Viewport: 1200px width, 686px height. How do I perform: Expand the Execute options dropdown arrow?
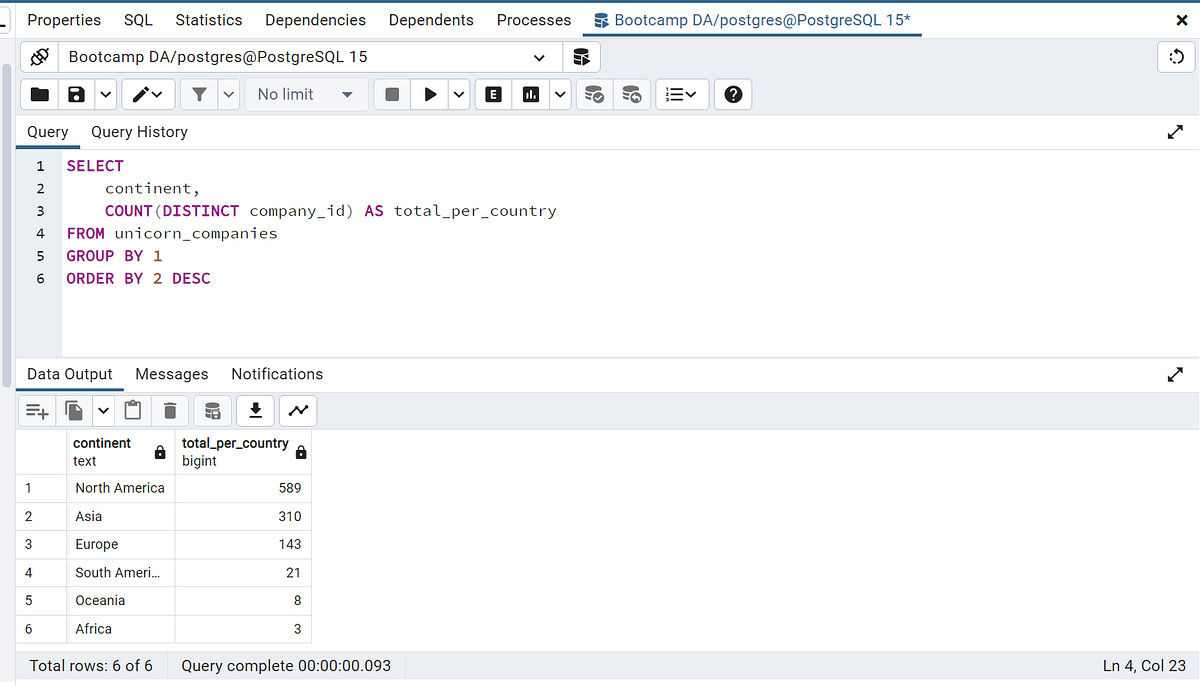coord(459,93)
